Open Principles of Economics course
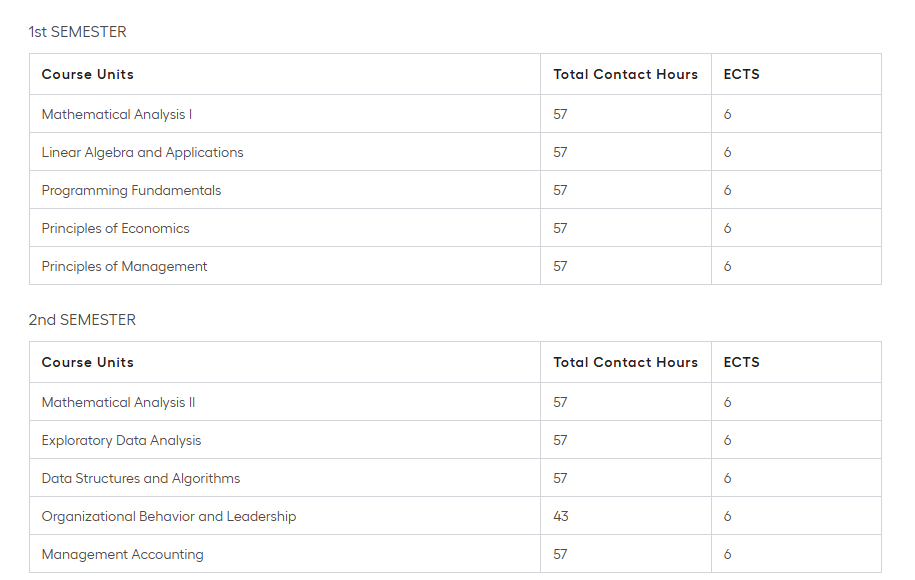This screenshot has height=580, width=915. pos(115,229)
